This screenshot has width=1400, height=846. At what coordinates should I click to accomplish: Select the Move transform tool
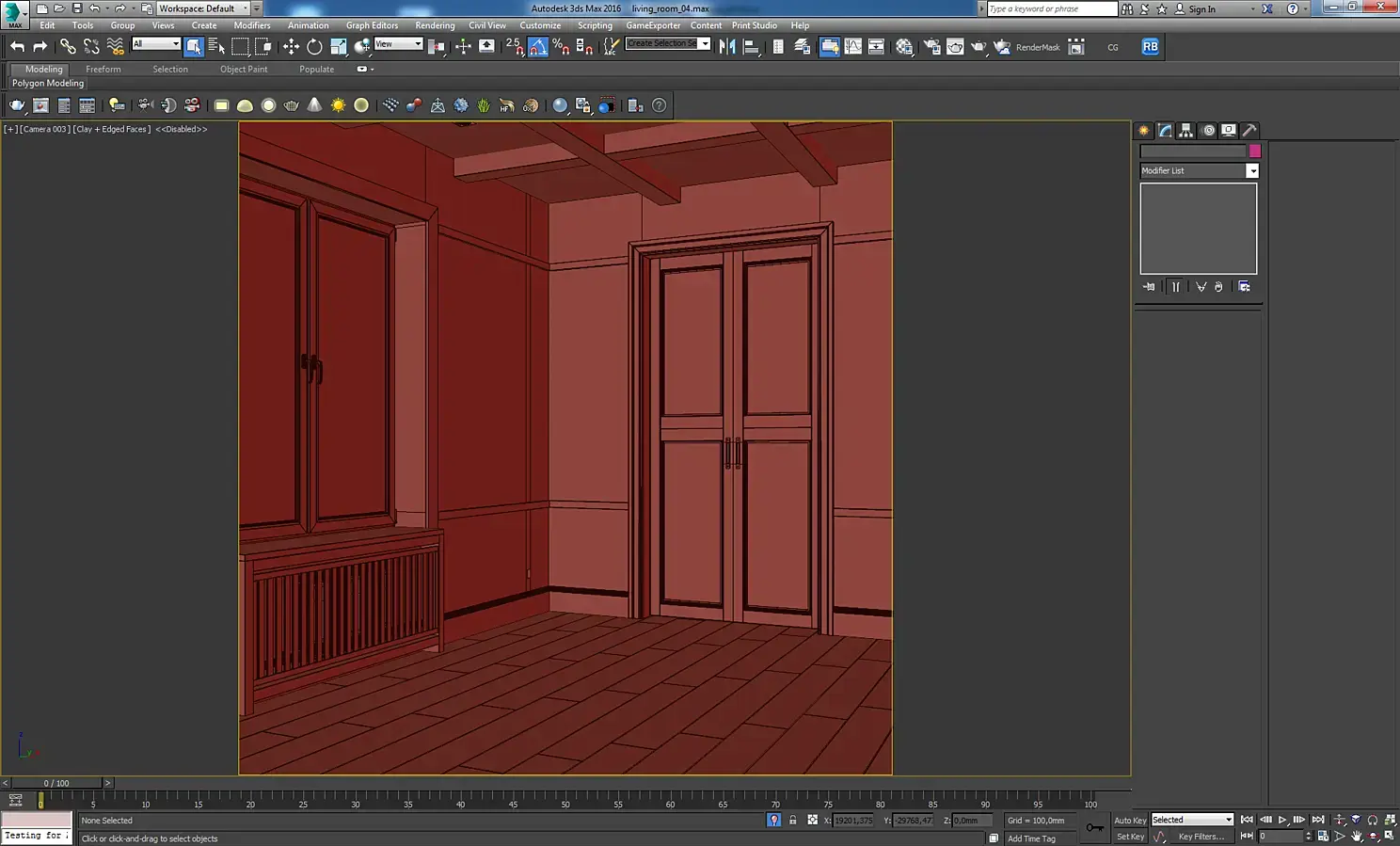(291, 46)
